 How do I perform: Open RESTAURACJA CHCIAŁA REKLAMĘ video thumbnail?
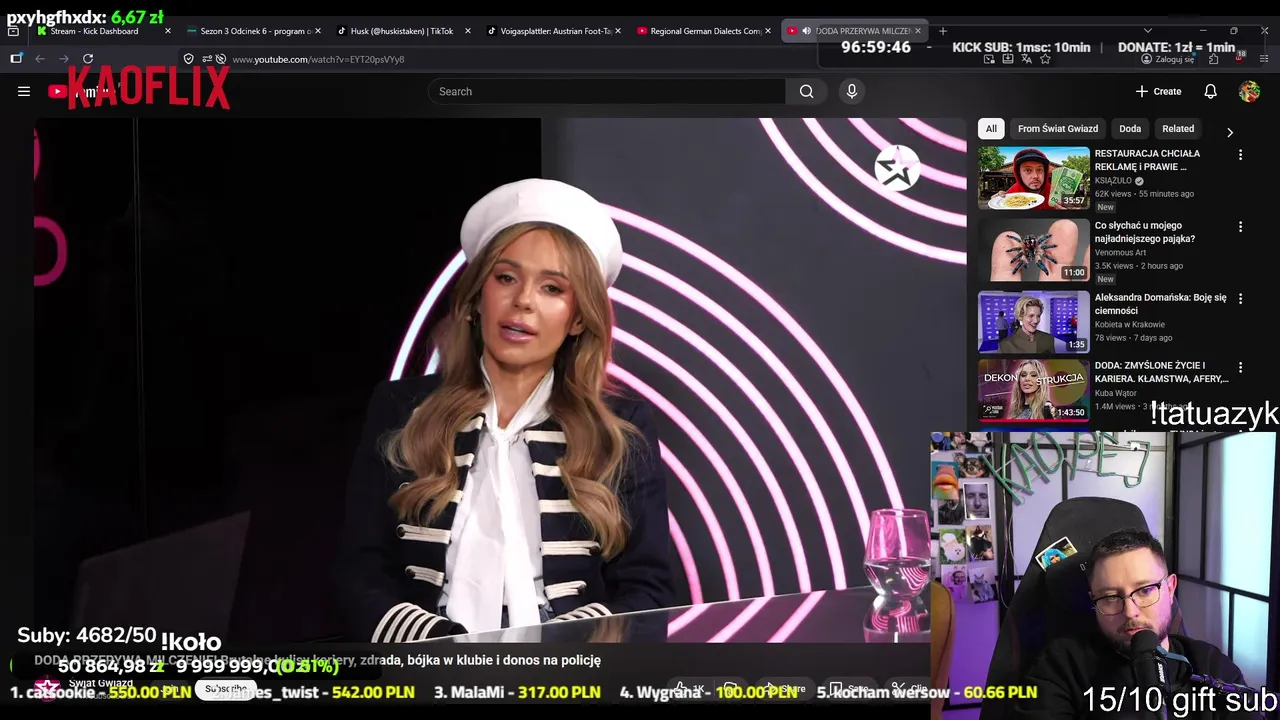tap(1034, 178)
